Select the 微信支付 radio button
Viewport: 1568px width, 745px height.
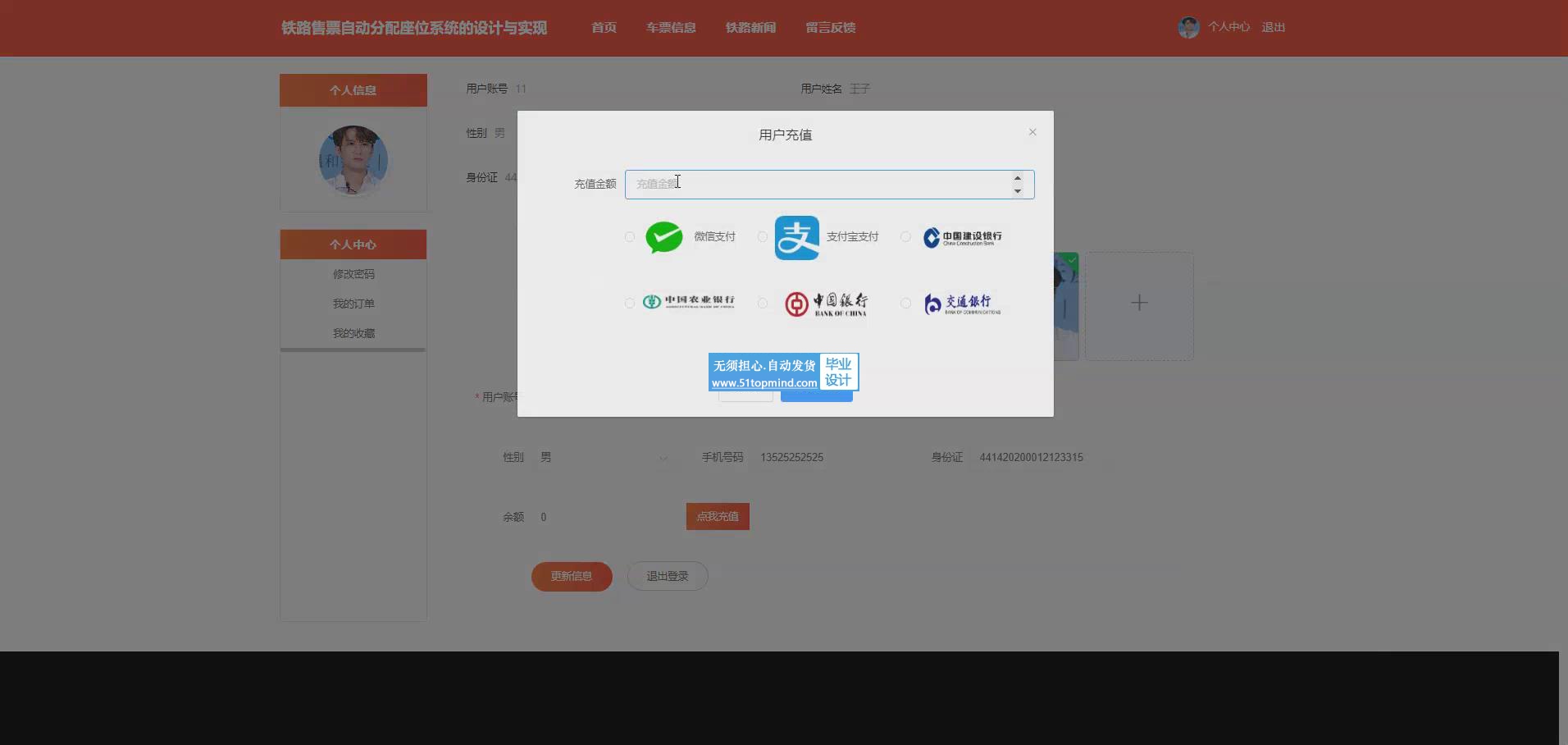click(630, 237)
